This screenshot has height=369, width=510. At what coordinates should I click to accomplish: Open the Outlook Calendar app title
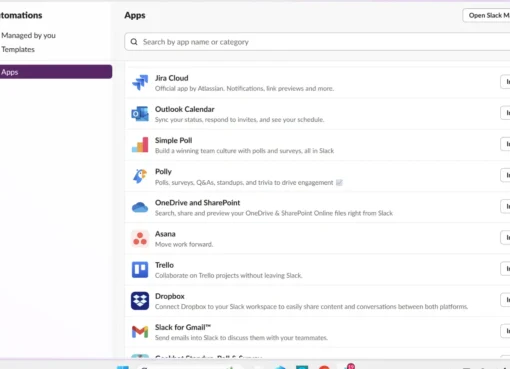(x=185, y=109)
